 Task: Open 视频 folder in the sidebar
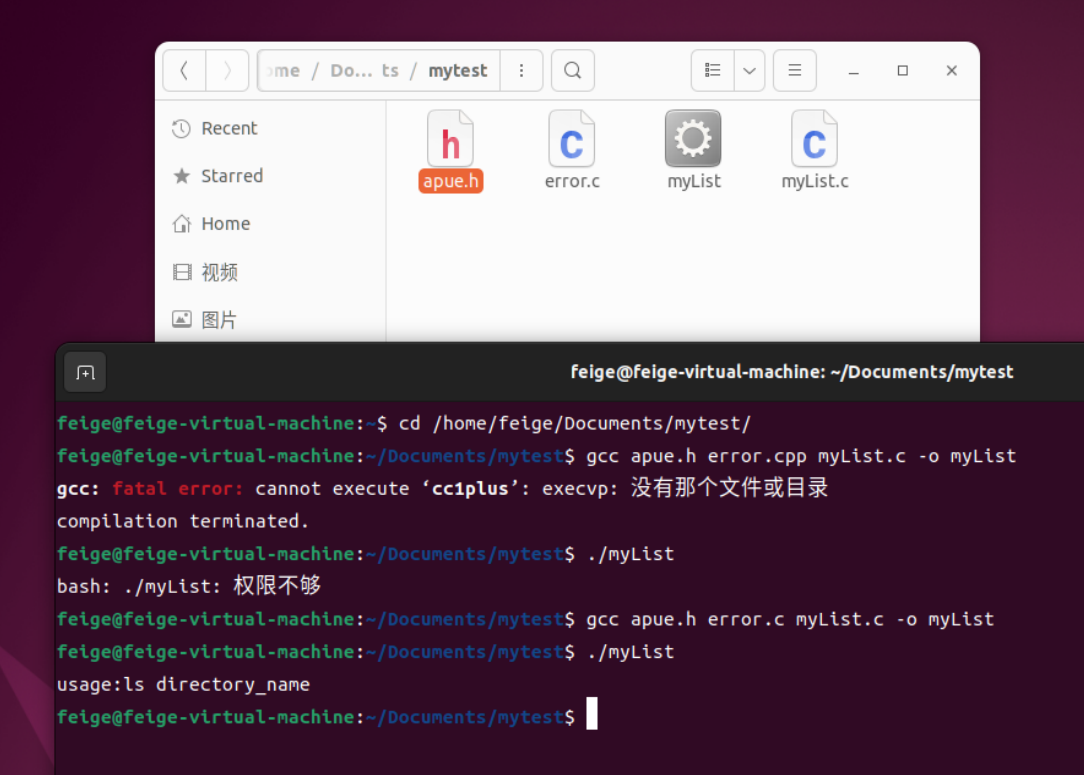click(270, 272)
